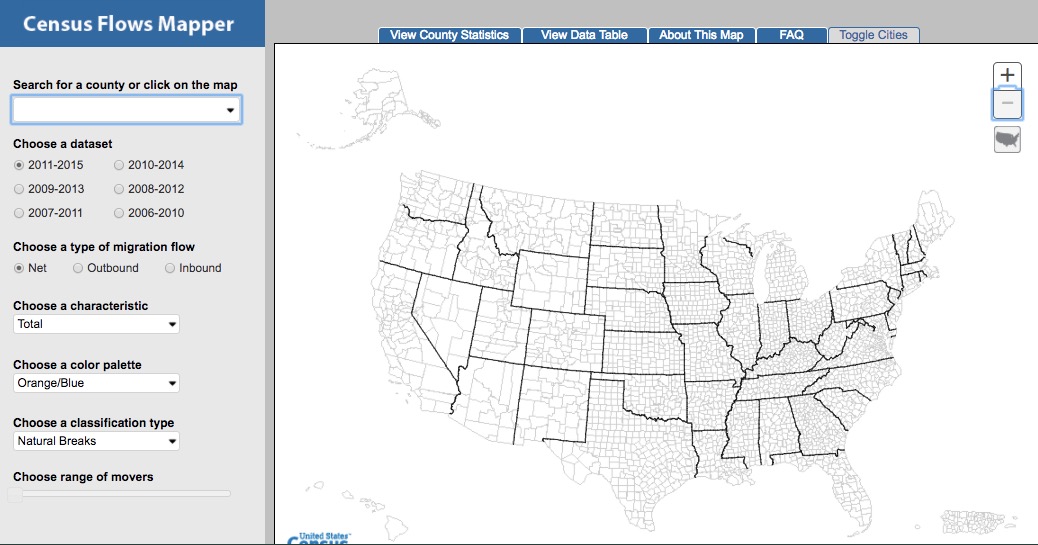Screen dimensions: 1038x545
Task: Select the 2009-2013 dataset option
Action: (x=19, y=189)
